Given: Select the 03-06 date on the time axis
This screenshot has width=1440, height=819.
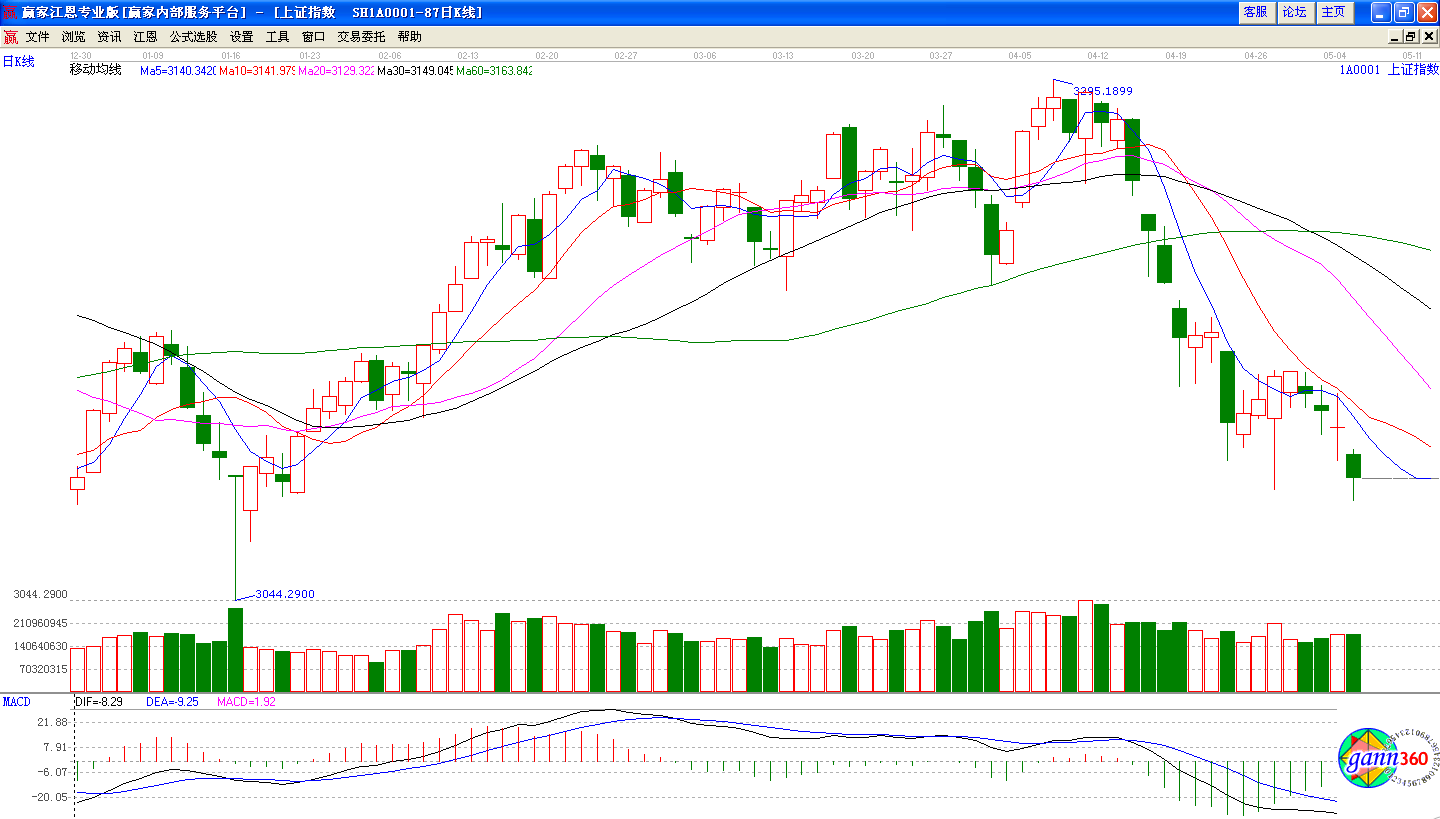Looking at the screenshot, I should point(705,56).
